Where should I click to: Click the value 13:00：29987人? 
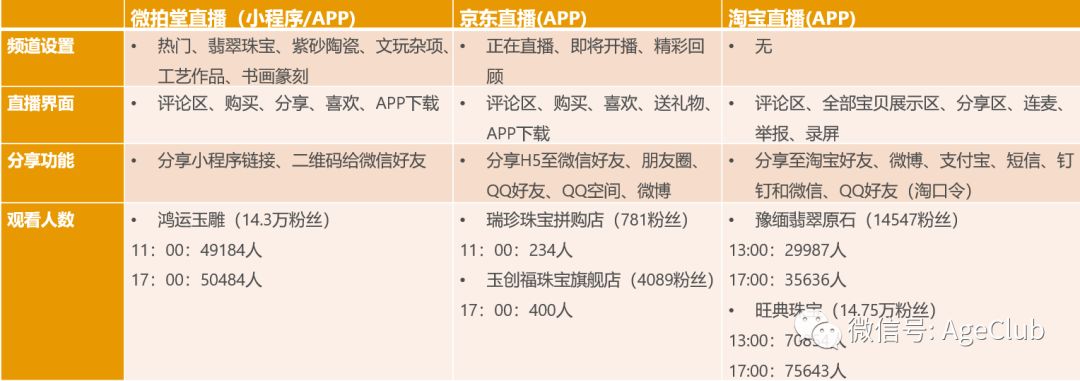[x=787, y=250]
